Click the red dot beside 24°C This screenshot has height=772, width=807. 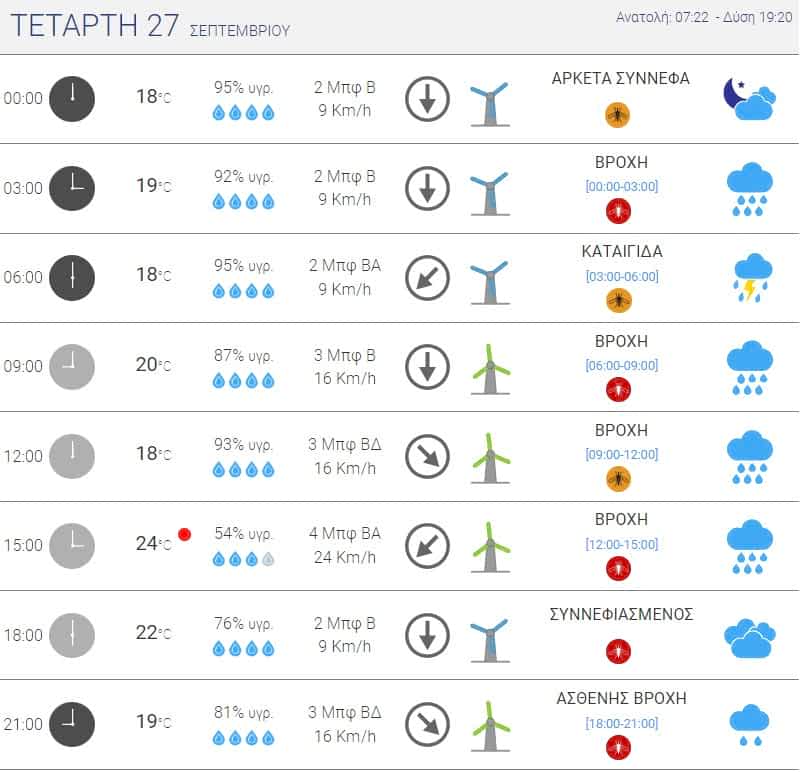pyautogui.click(x=185, y=534)
